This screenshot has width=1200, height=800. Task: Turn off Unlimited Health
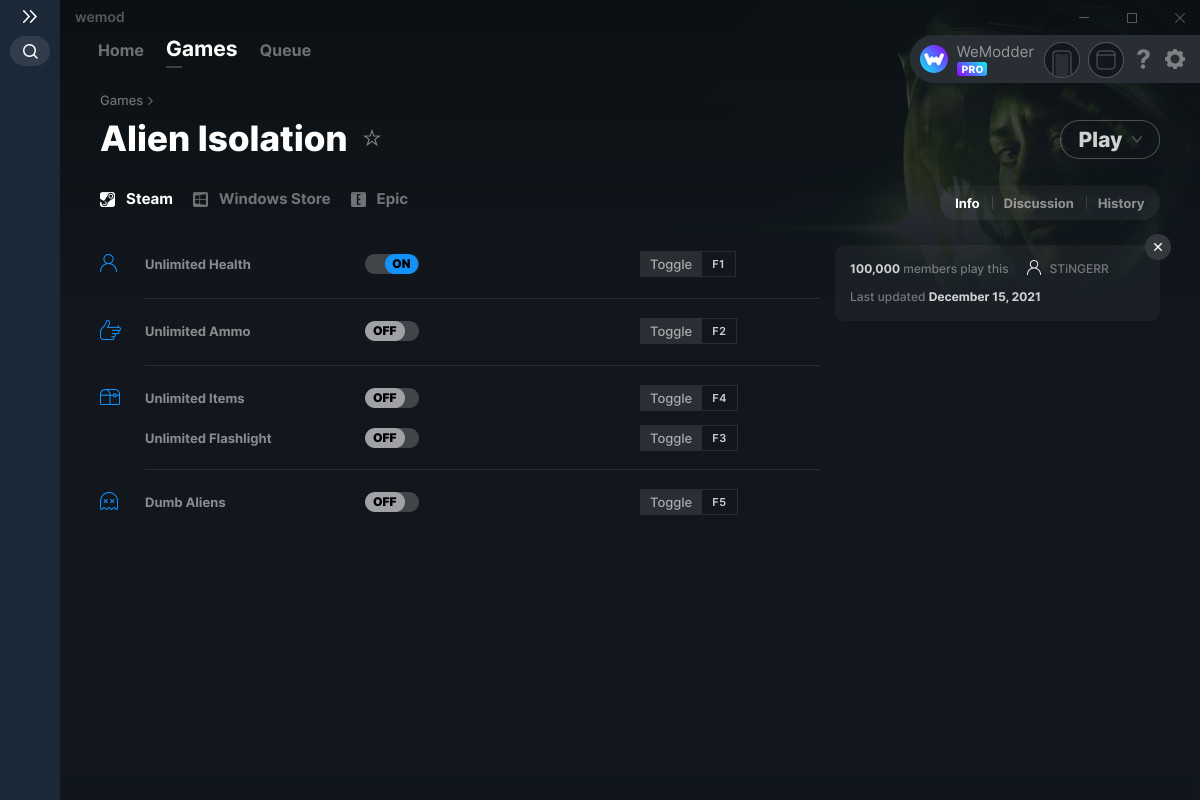391,263
